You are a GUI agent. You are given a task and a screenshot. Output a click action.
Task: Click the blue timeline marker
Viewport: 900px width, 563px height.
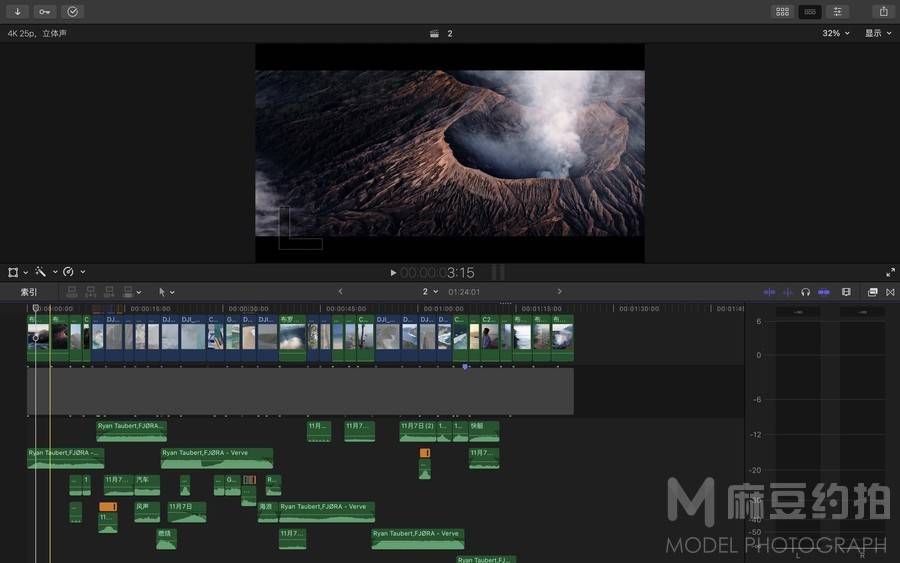click(465, 366)
